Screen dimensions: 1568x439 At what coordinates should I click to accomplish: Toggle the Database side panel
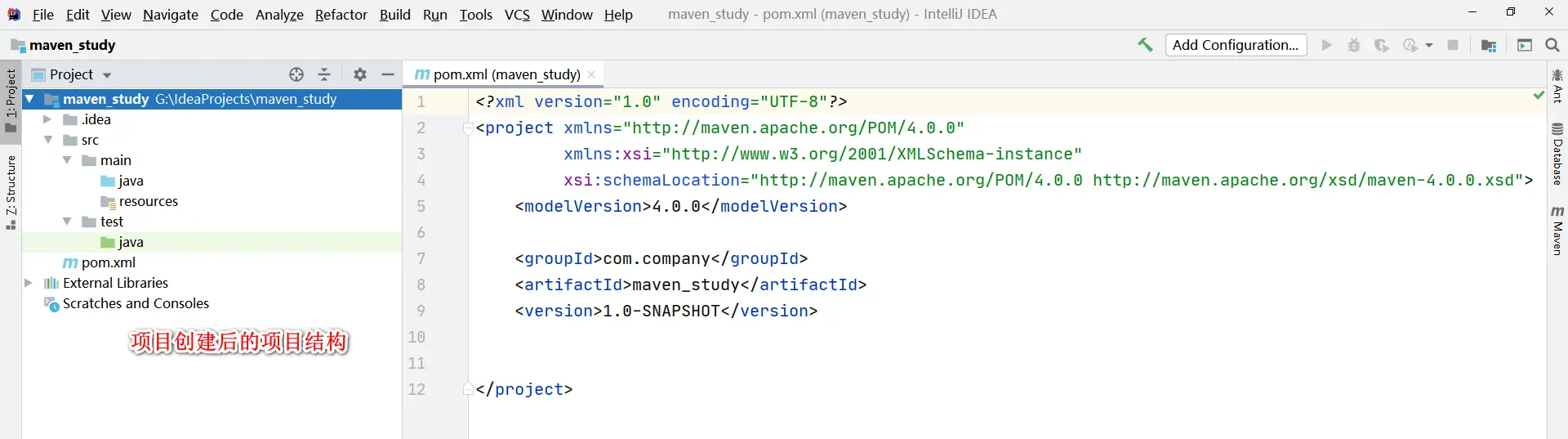(1557, 154)
